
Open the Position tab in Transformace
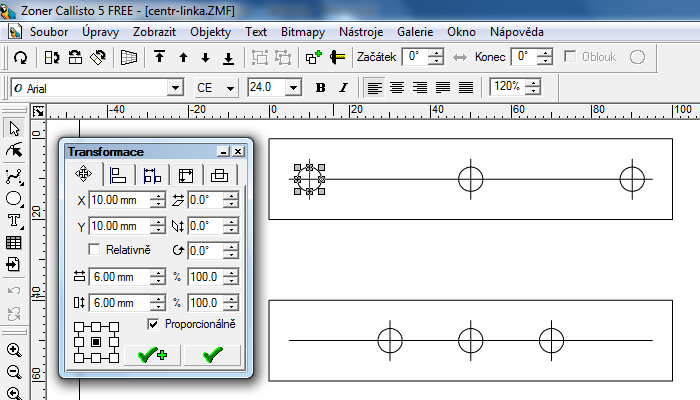pyautogui.click(x=84, y=174)
